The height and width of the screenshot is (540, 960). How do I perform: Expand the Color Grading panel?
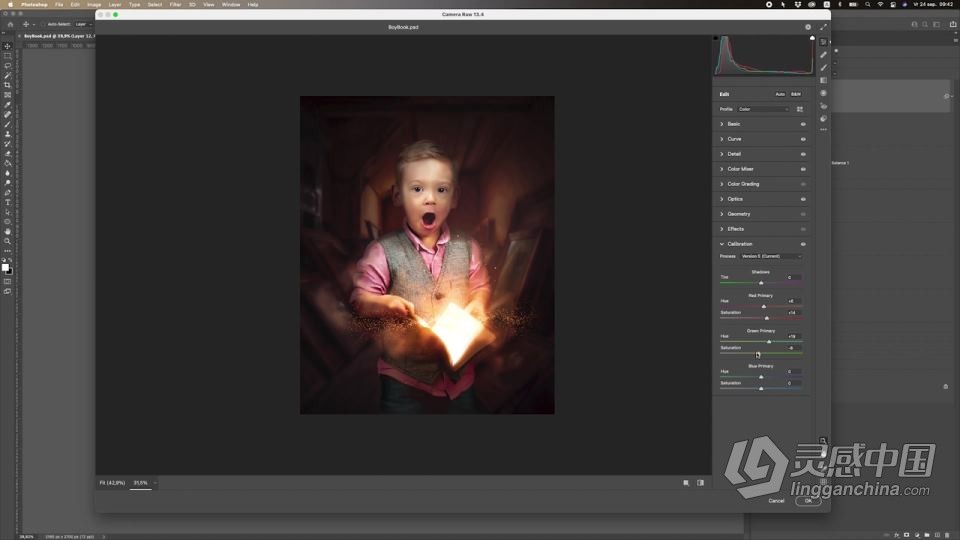click(722, 184)
